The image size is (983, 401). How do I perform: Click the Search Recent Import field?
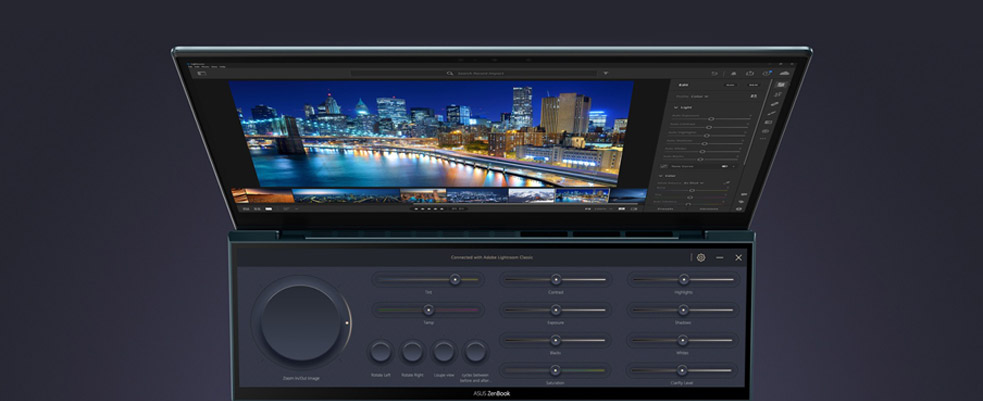pos(473,73)
